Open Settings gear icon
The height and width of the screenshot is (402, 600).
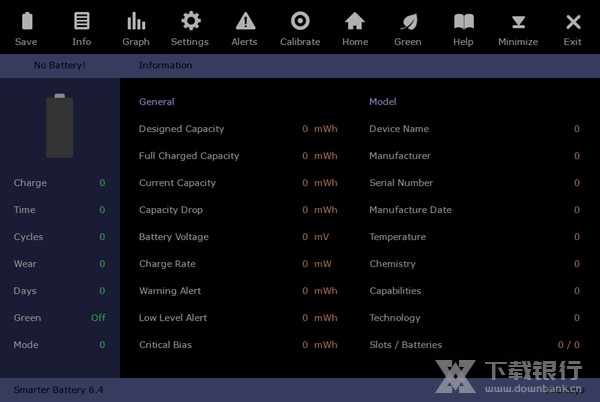[x=190, y=22]
